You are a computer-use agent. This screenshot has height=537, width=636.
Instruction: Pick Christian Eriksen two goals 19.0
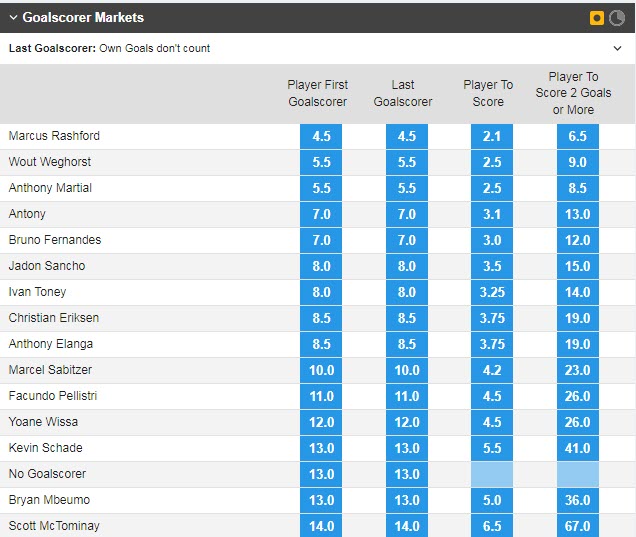(578, 318)
